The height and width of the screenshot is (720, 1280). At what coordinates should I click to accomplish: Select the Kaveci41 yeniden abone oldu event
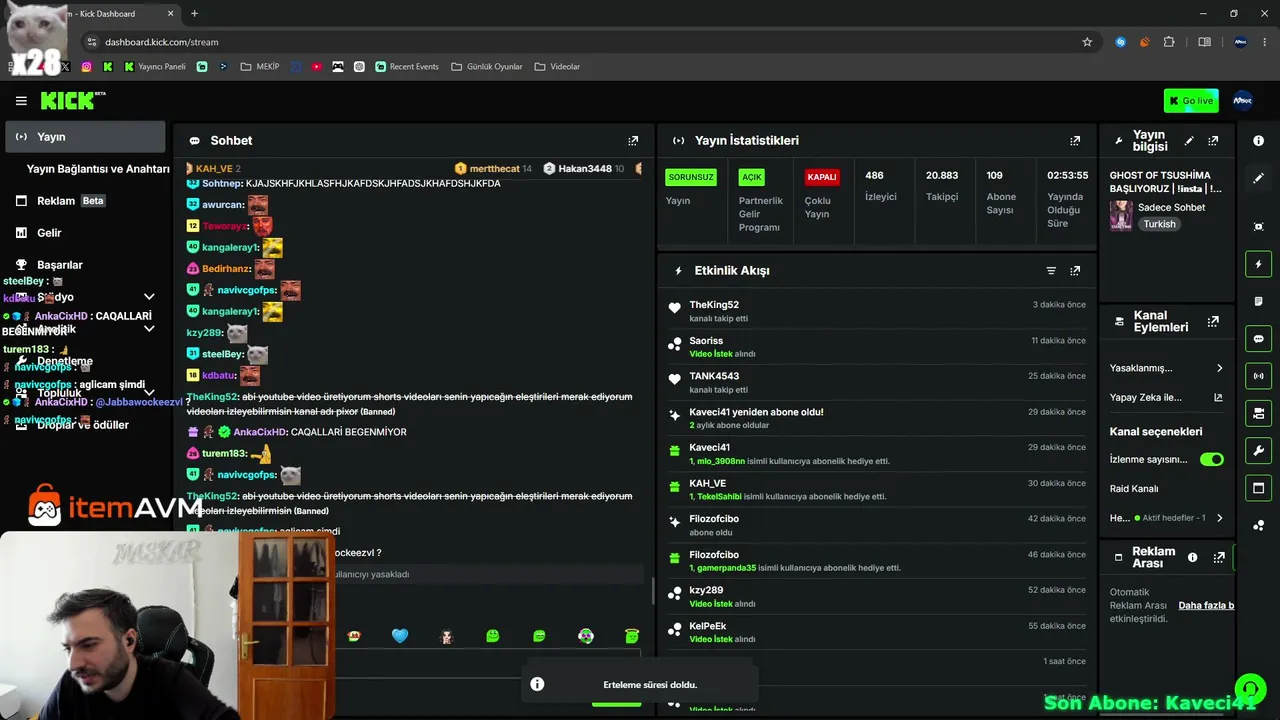click(876, 418)
